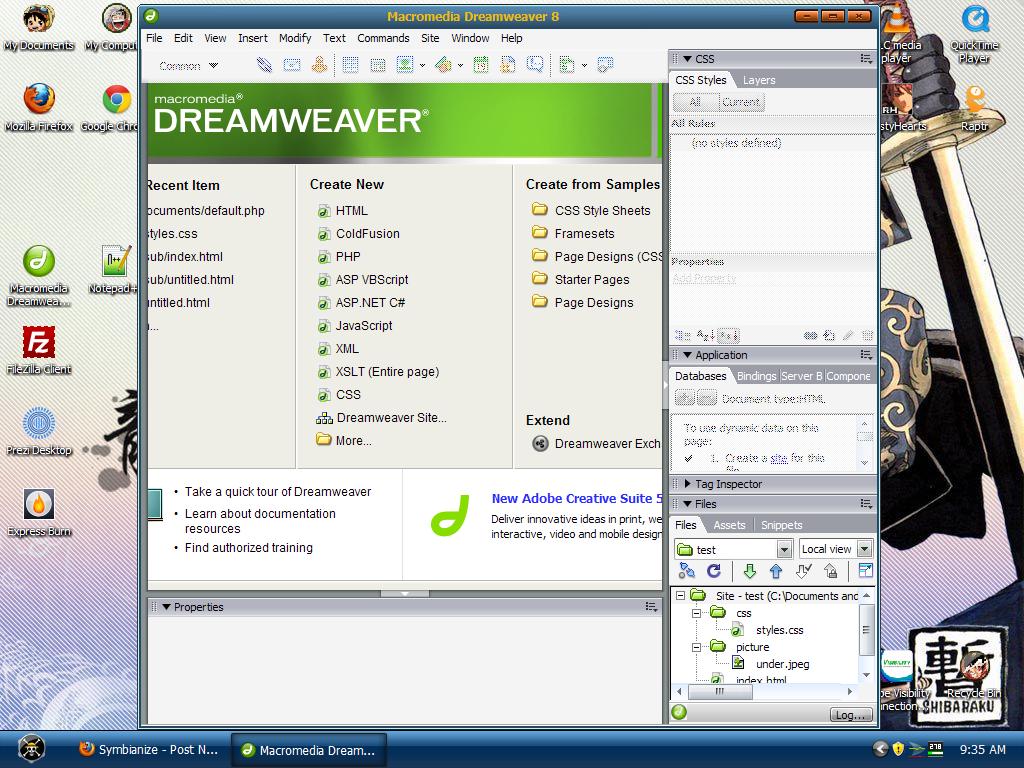Click the Tag Chooser icon
The image size is (1024, 768).
[605, 65]
